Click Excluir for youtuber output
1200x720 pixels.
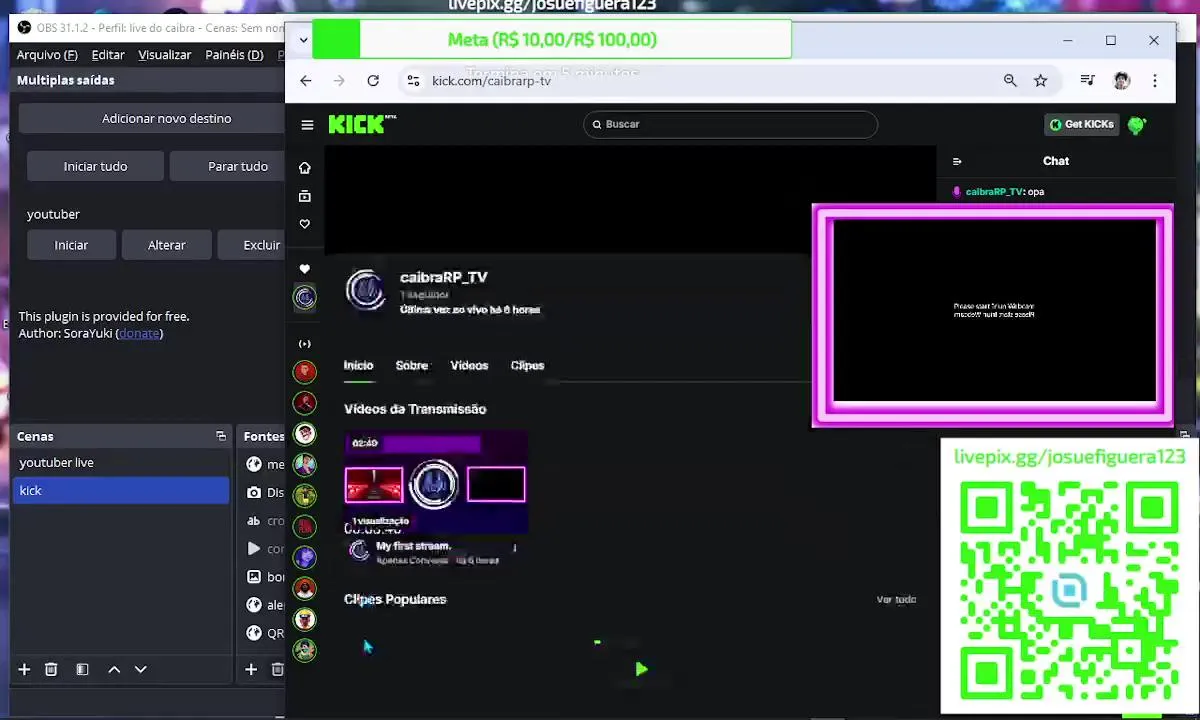(252, 245)
